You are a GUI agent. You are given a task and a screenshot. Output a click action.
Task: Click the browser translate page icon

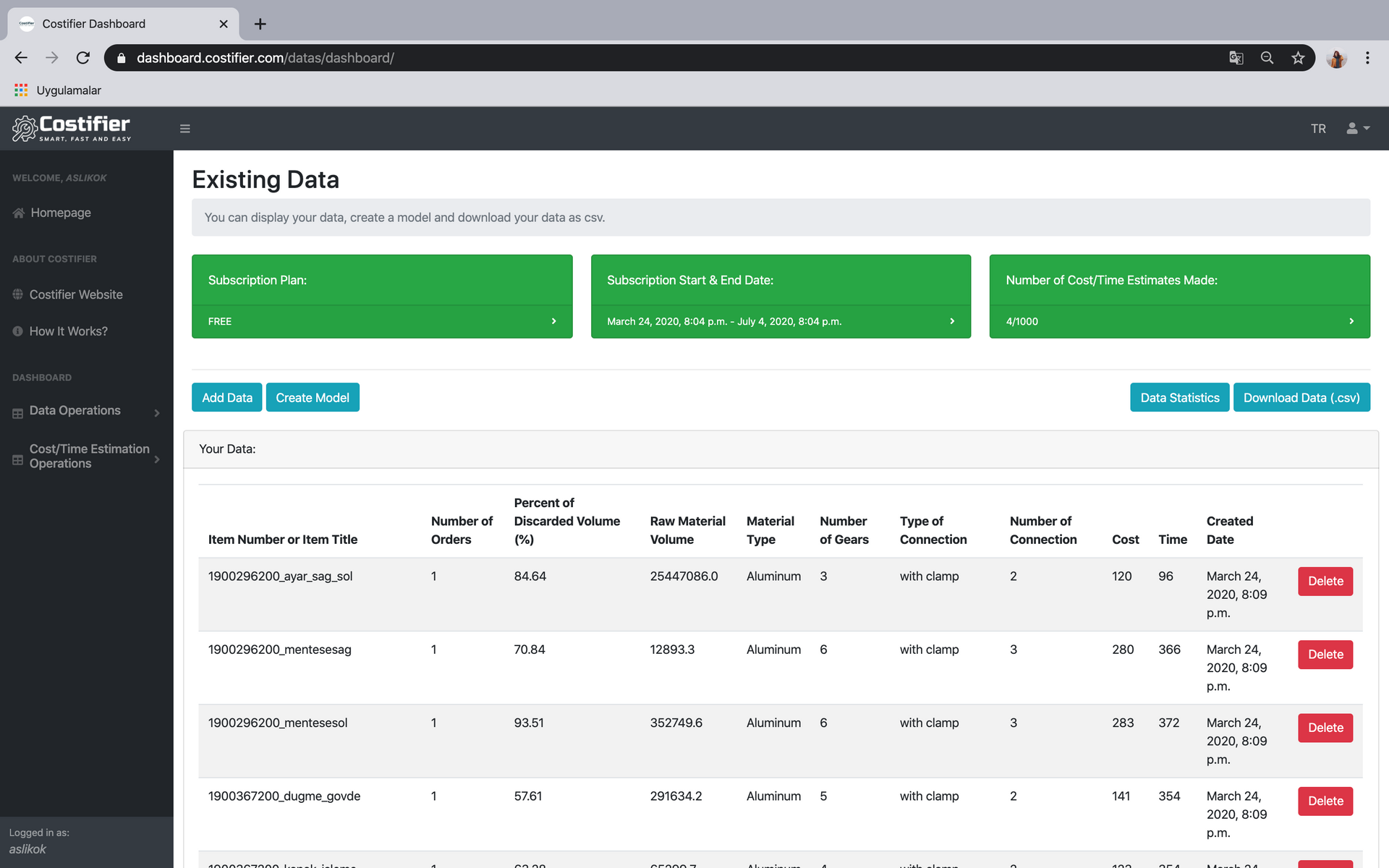click(1236, 58)
